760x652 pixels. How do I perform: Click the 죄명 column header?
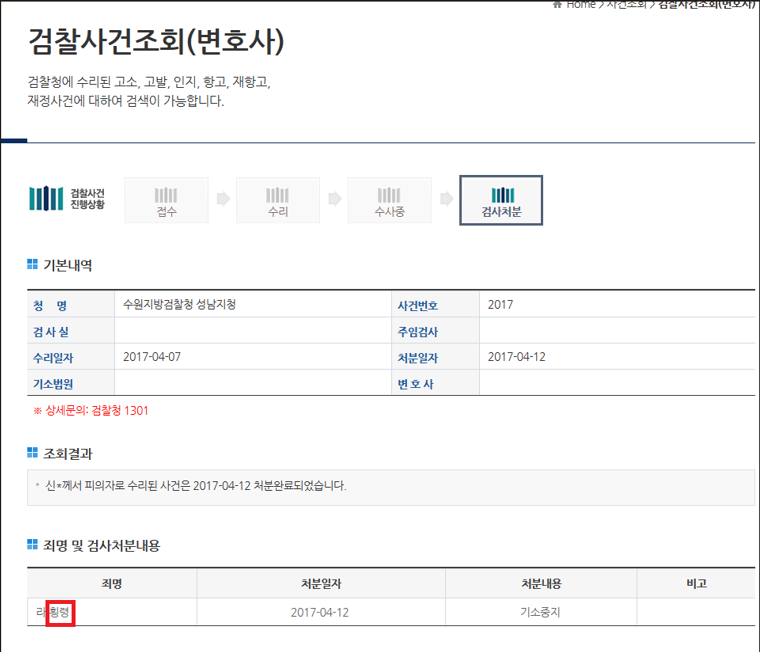click(111, 583)
